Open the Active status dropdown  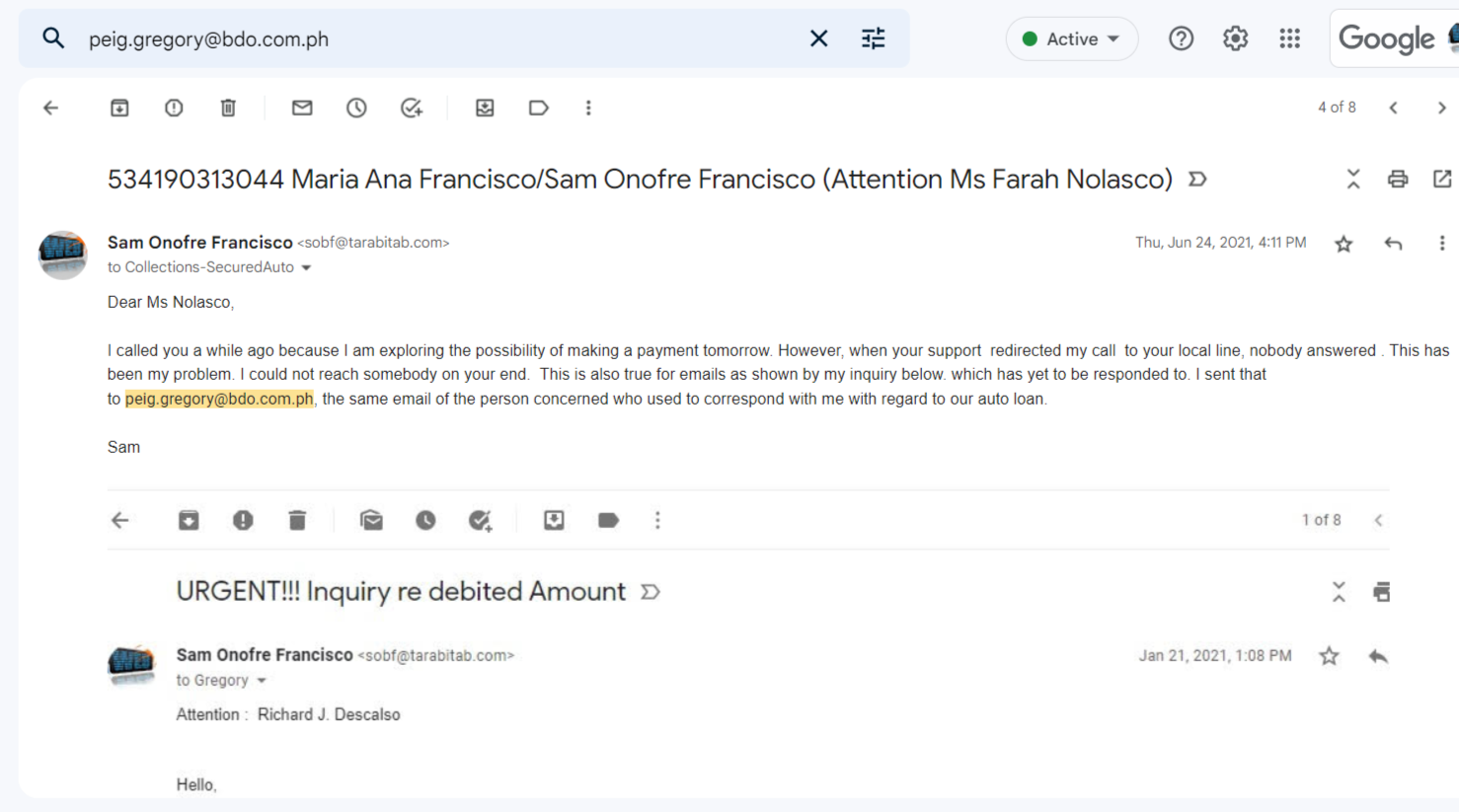coord(1071,38)
